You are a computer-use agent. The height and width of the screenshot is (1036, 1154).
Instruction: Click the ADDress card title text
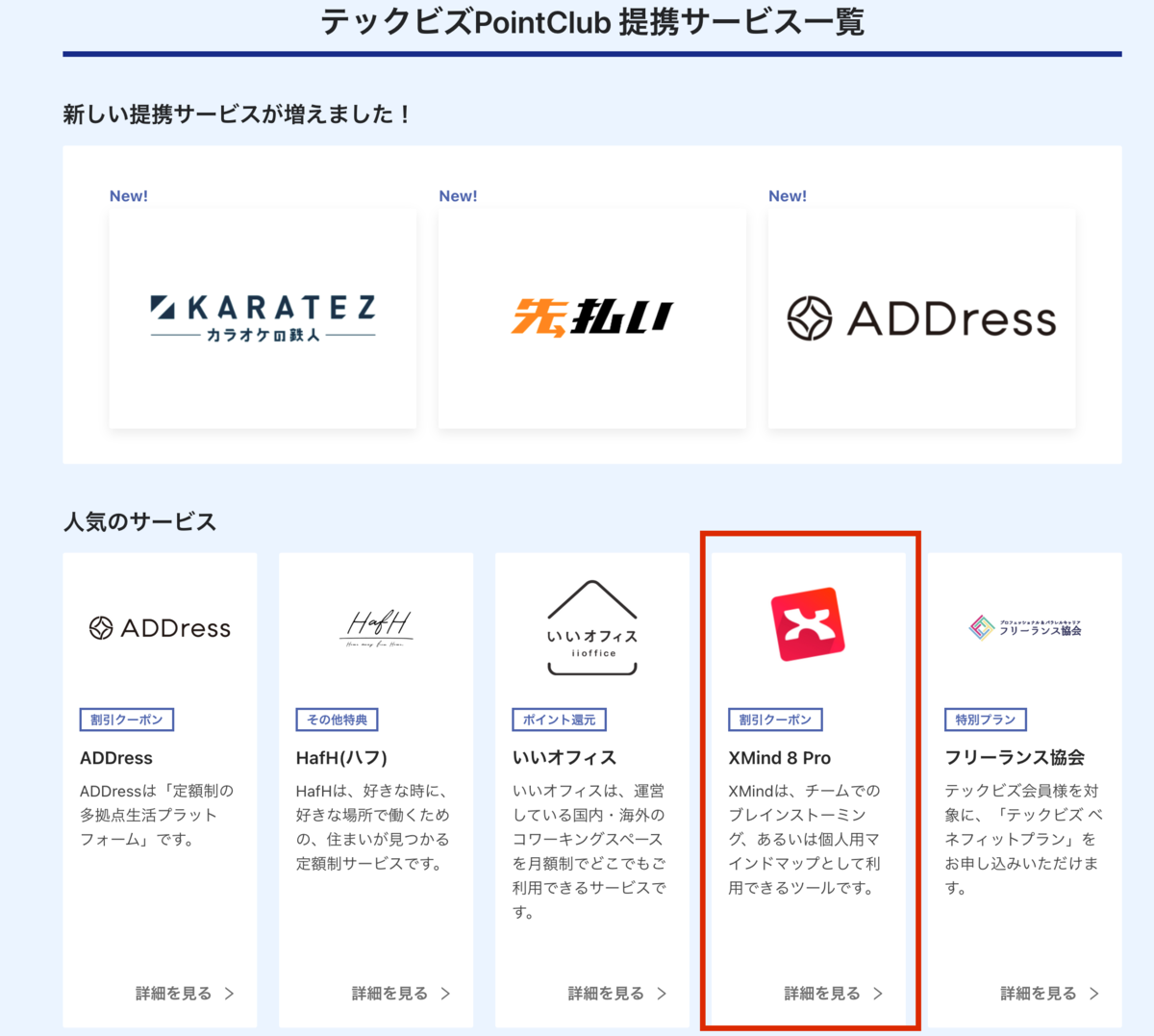[116, 758]
